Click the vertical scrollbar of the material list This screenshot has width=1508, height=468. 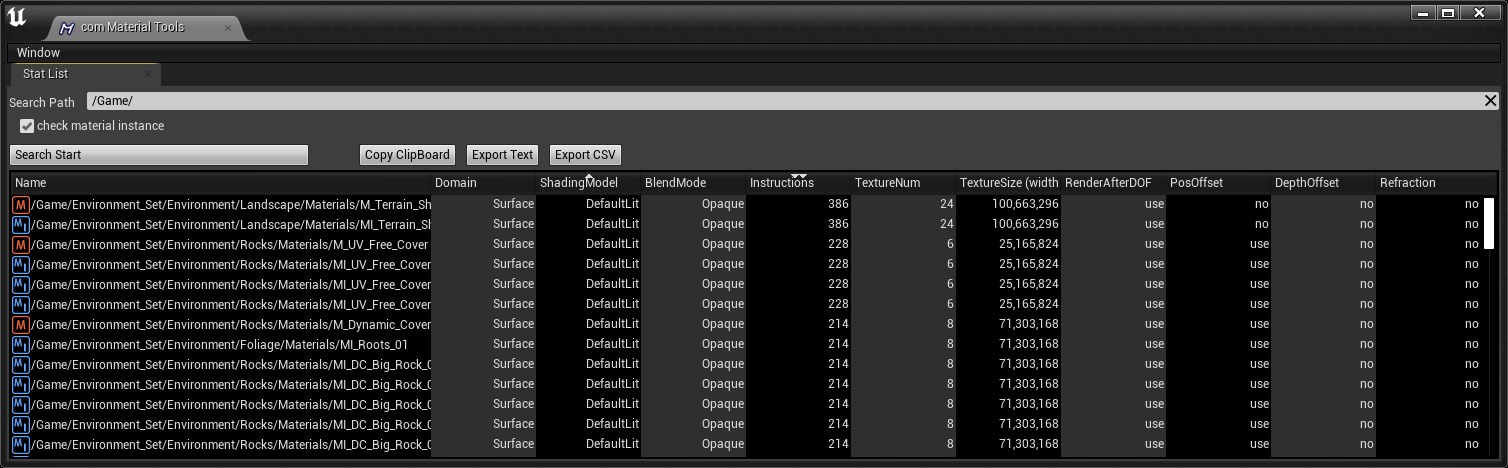1489,224
